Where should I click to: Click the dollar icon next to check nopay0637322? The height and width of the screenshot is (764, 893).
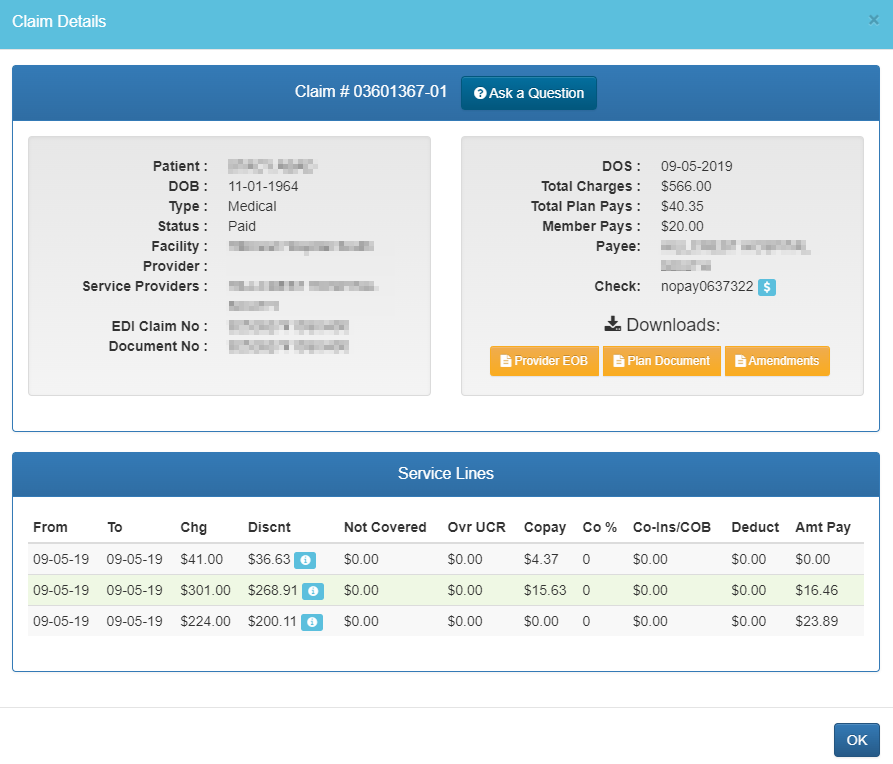point(767,287)
